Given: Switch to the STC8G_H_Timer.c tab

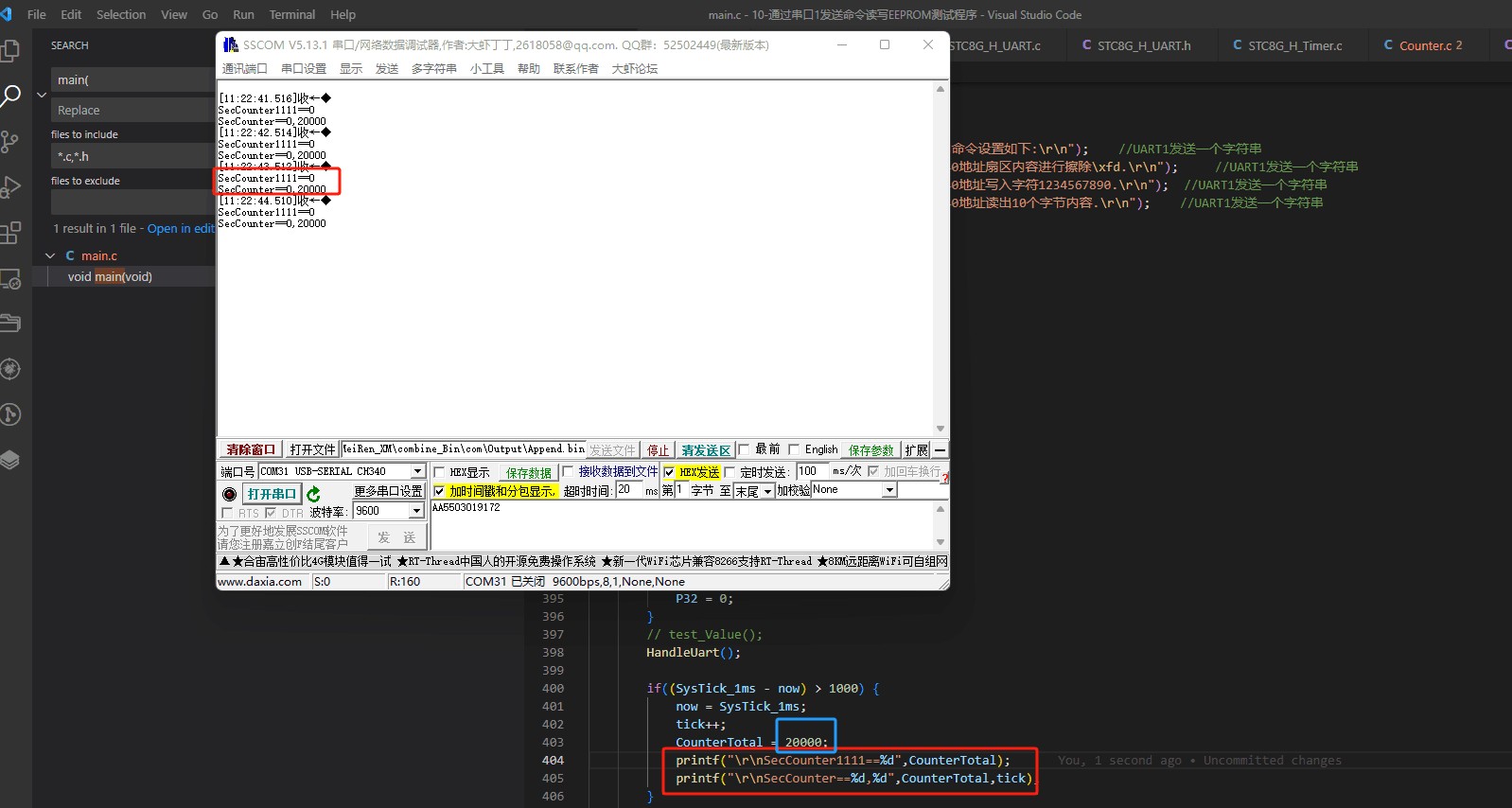Looking at the screenshot, I should (x=1293, y=45).
